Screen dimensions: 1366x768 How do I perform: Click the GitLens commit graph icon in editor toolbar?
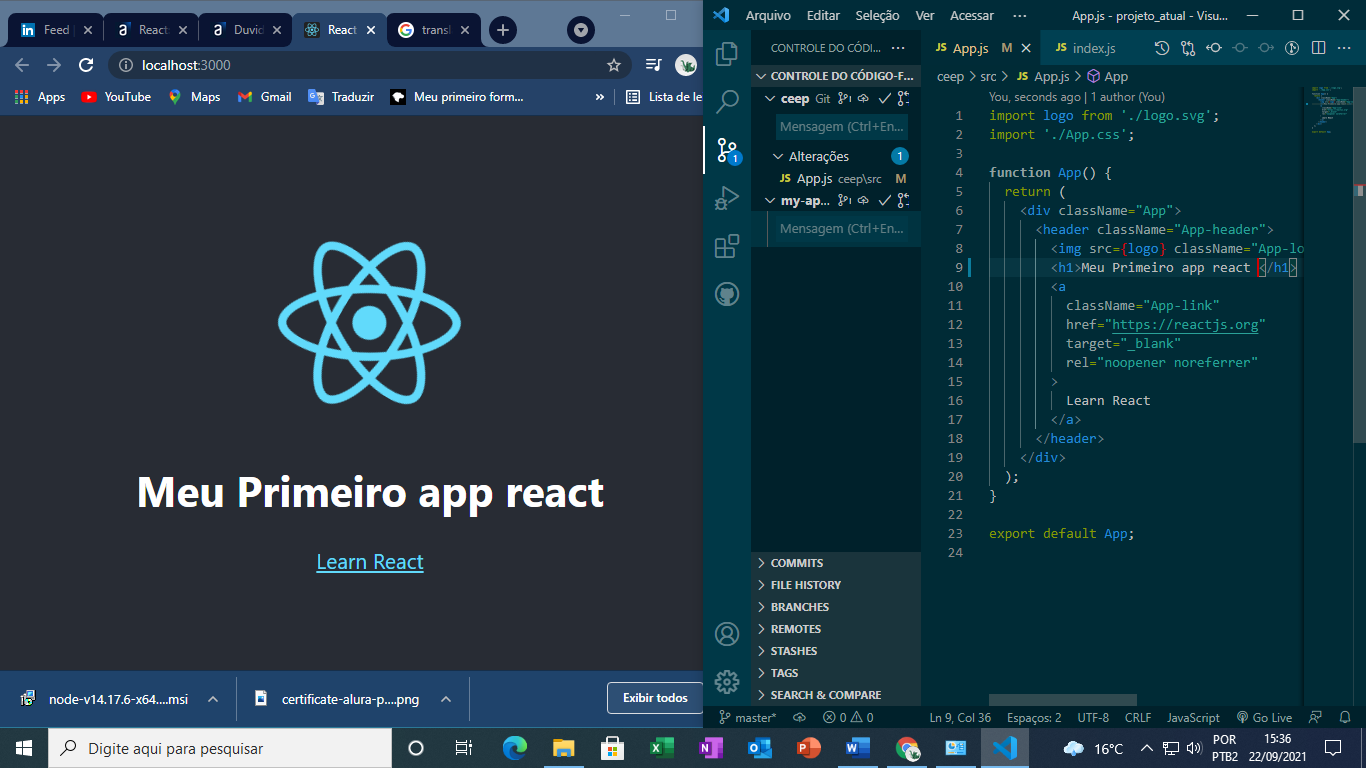click(1214, 47)
